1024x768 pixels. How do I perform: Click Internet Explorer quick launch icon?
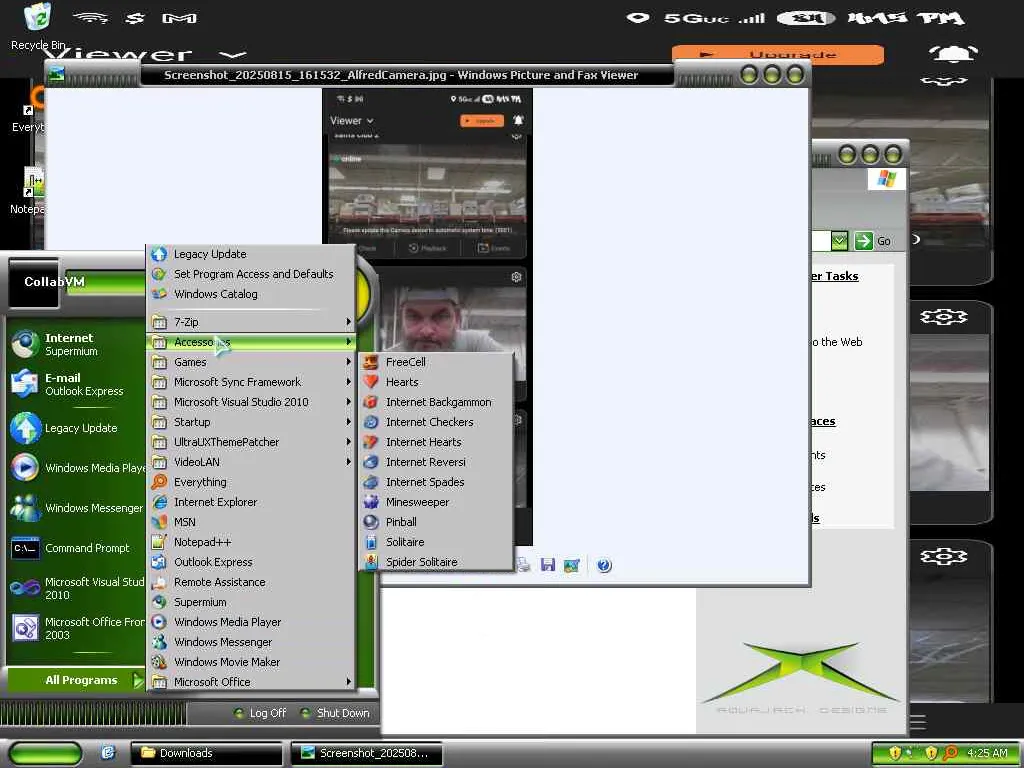[108, 753]
